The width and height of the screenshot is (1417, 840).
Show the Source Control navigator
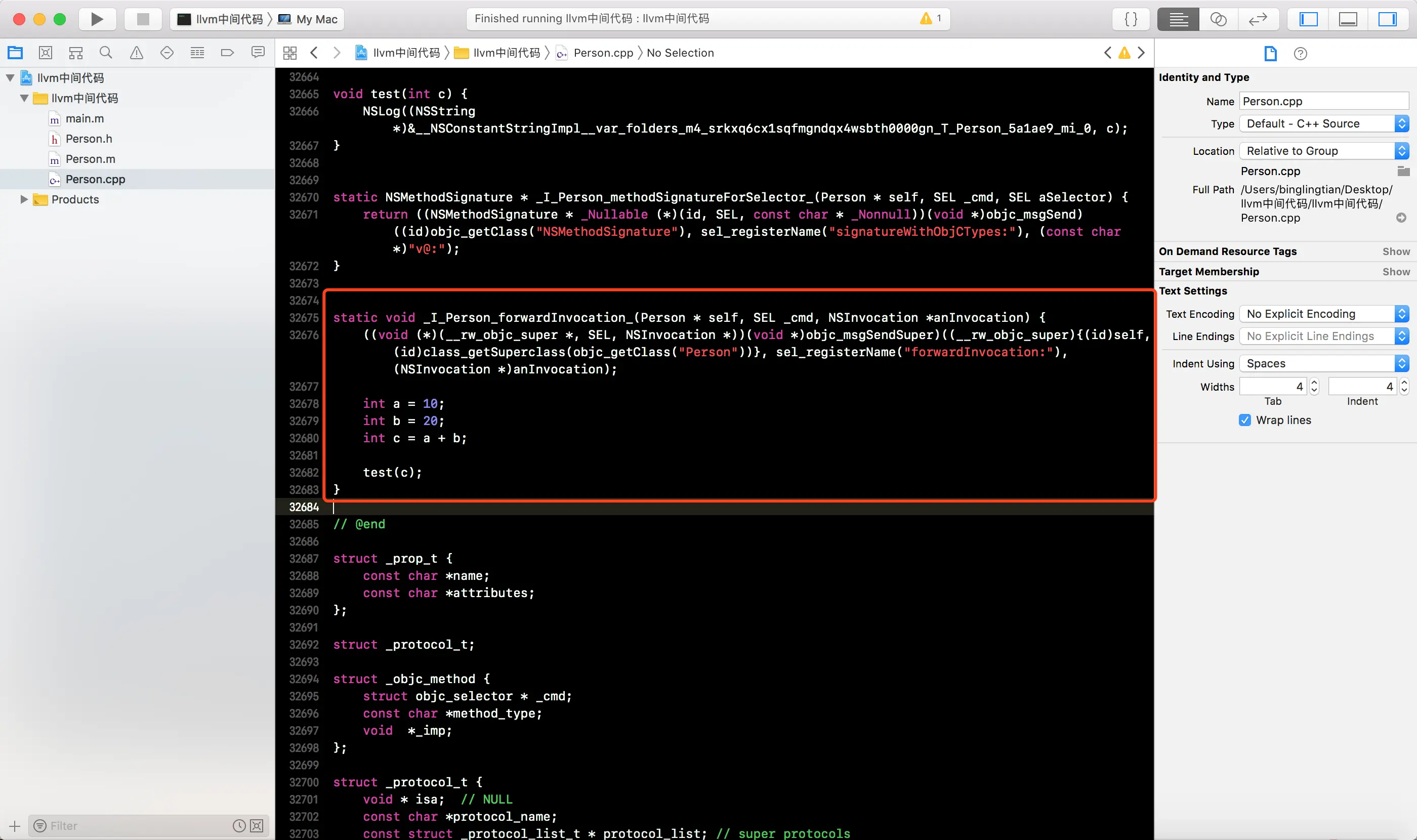[x=45, y=53]
